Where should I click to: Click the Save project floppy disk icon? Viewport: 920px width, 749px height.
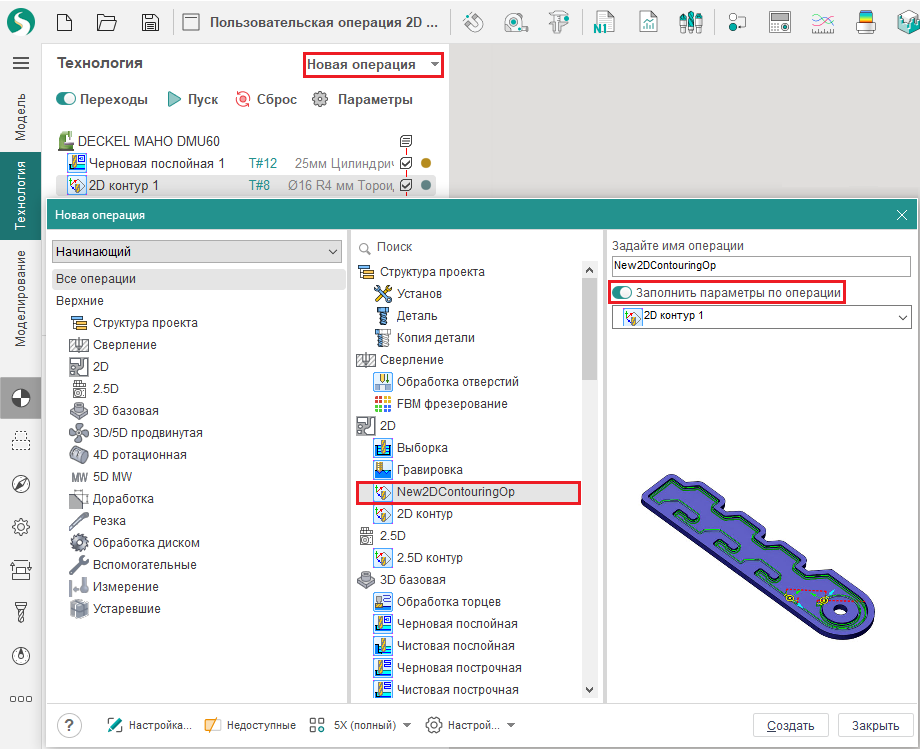click(x=150, y=22)
